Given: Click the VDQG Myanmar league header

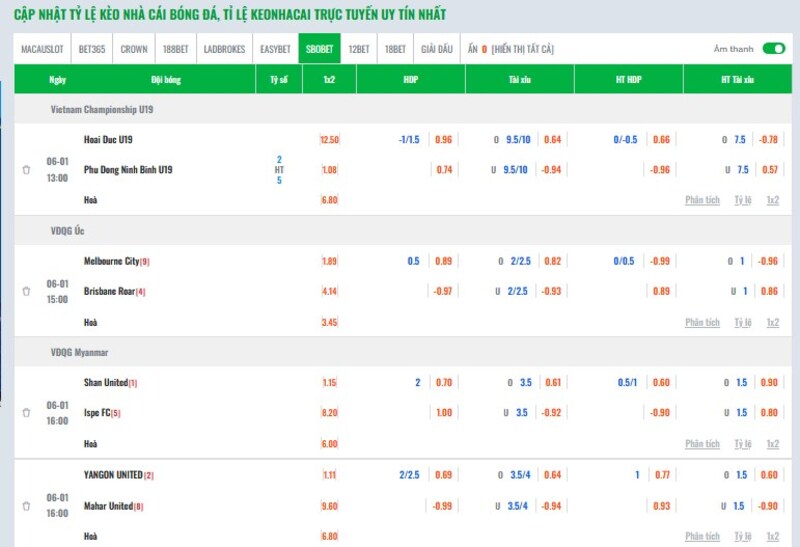Looking at the screenshot, I should coord(79,352).
